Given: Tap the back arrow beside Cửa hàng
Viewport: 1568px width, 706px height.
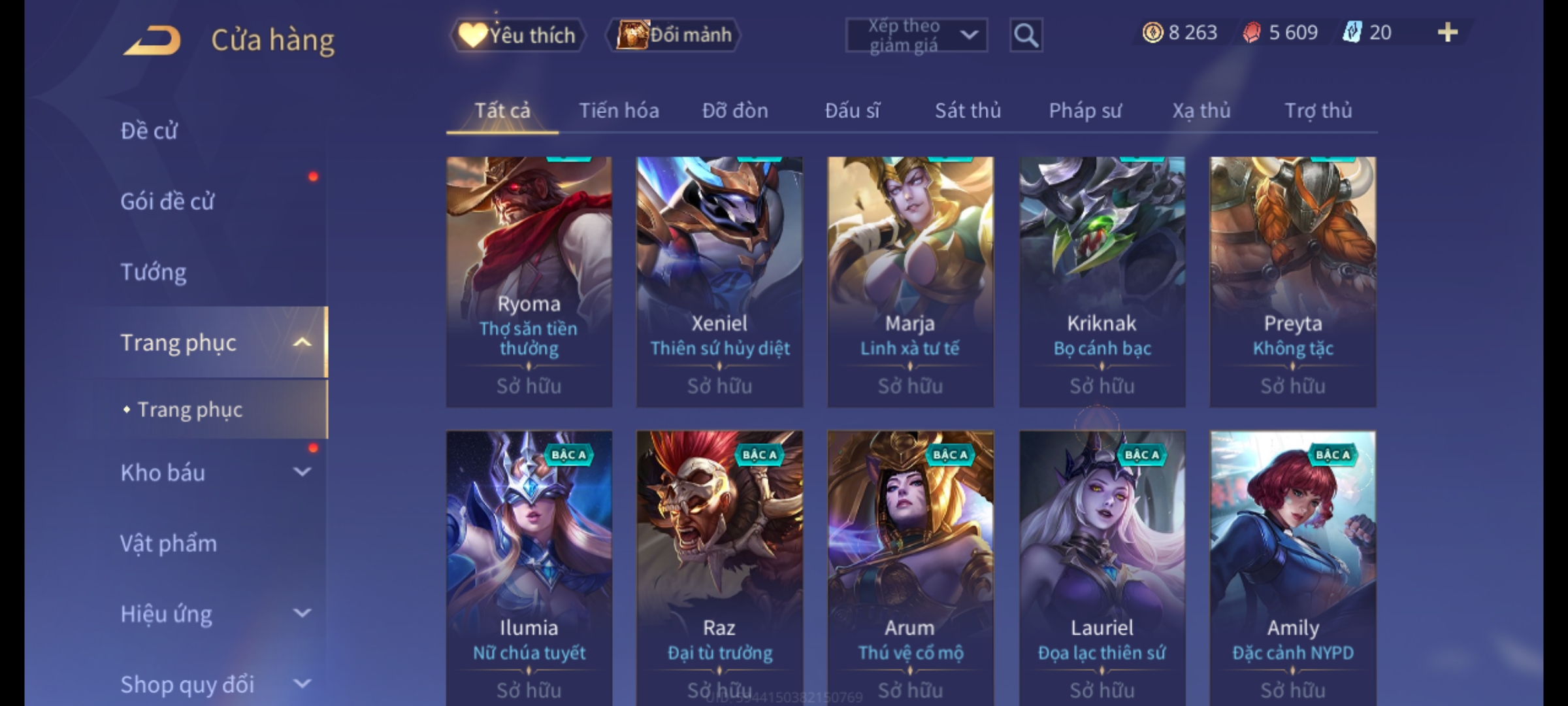Looking at the screenshot, I should coord(152,41).
